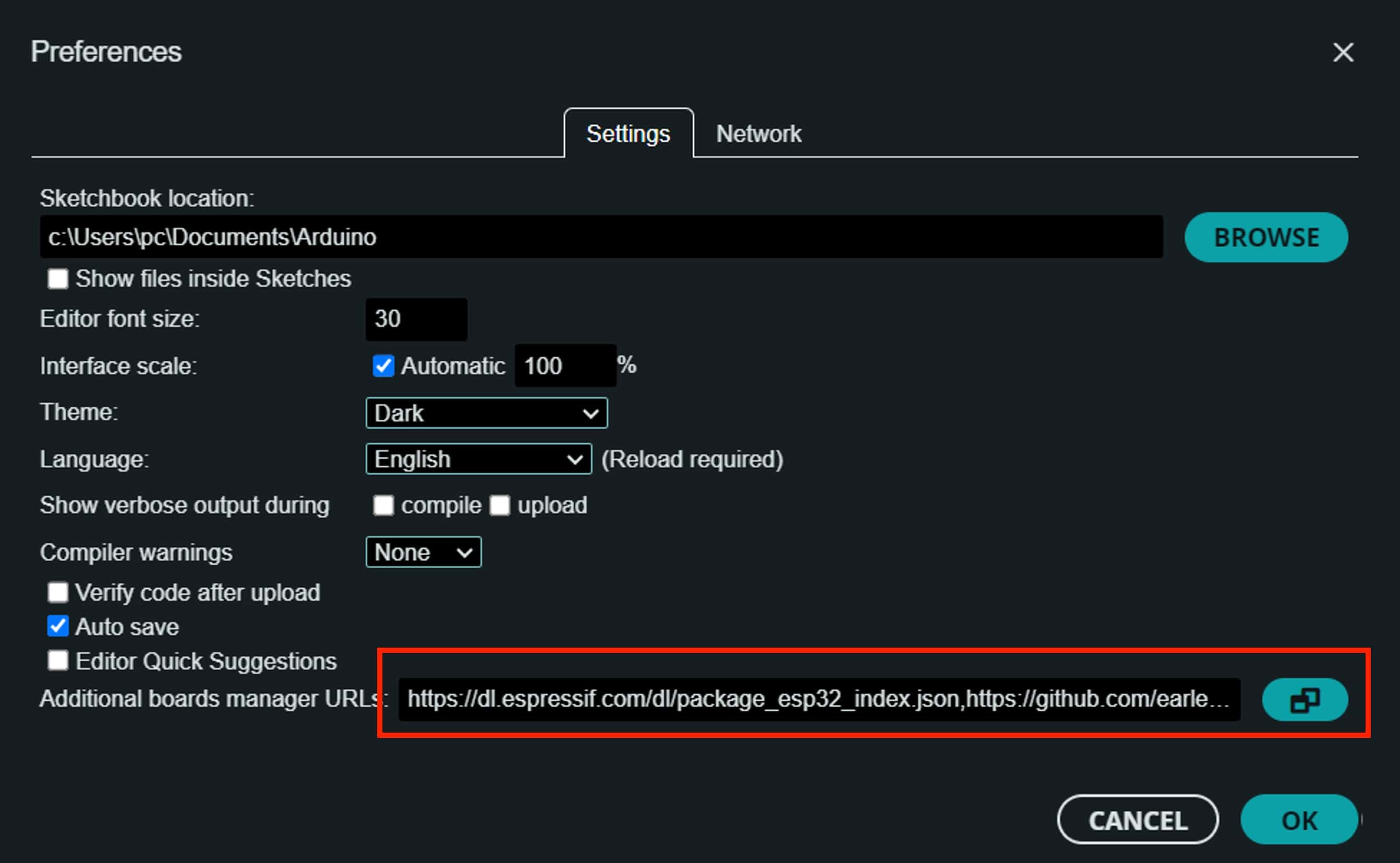Enable Editor Quick Suggestions checkbox
Viewport: 1400px width, 863px height.
[x=58, y=661]
